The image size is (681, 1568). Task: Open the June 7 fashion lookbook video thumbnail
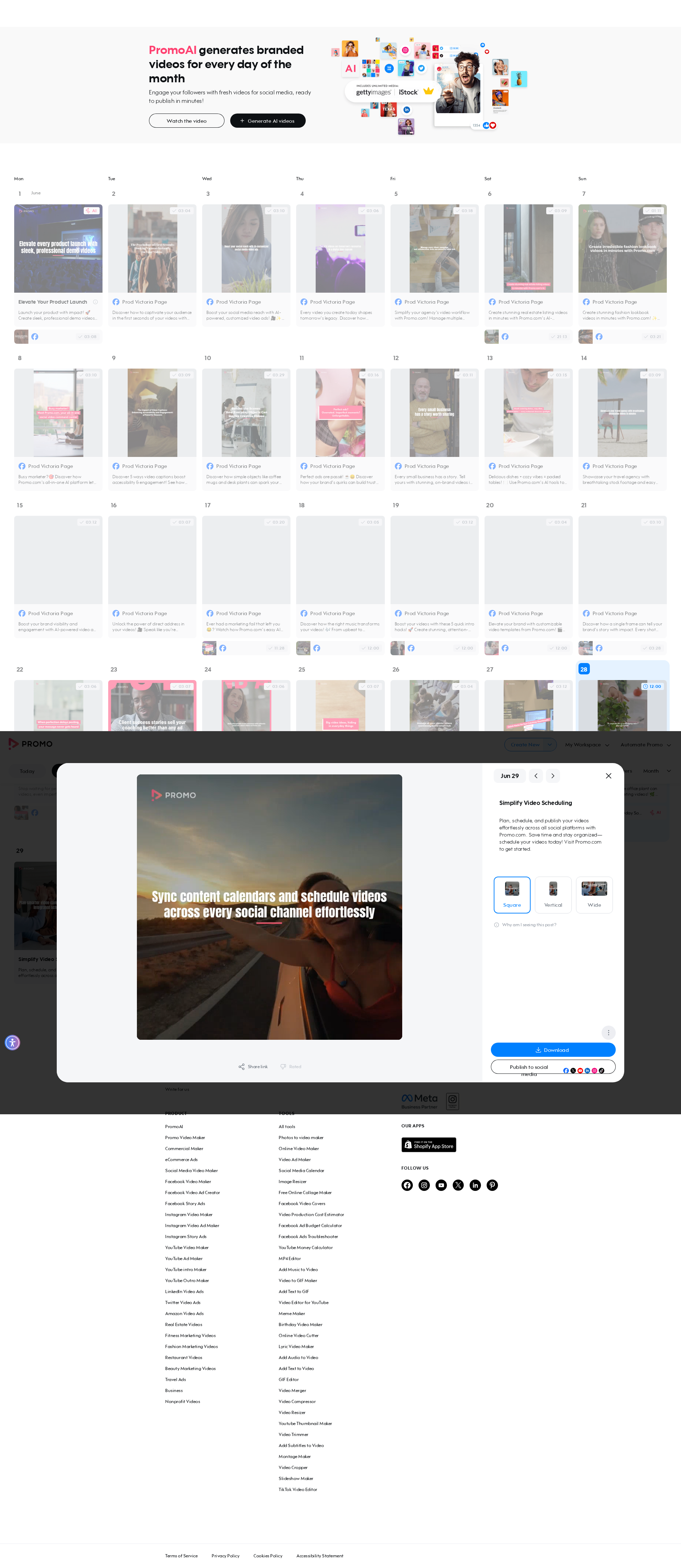coord(622,248)
